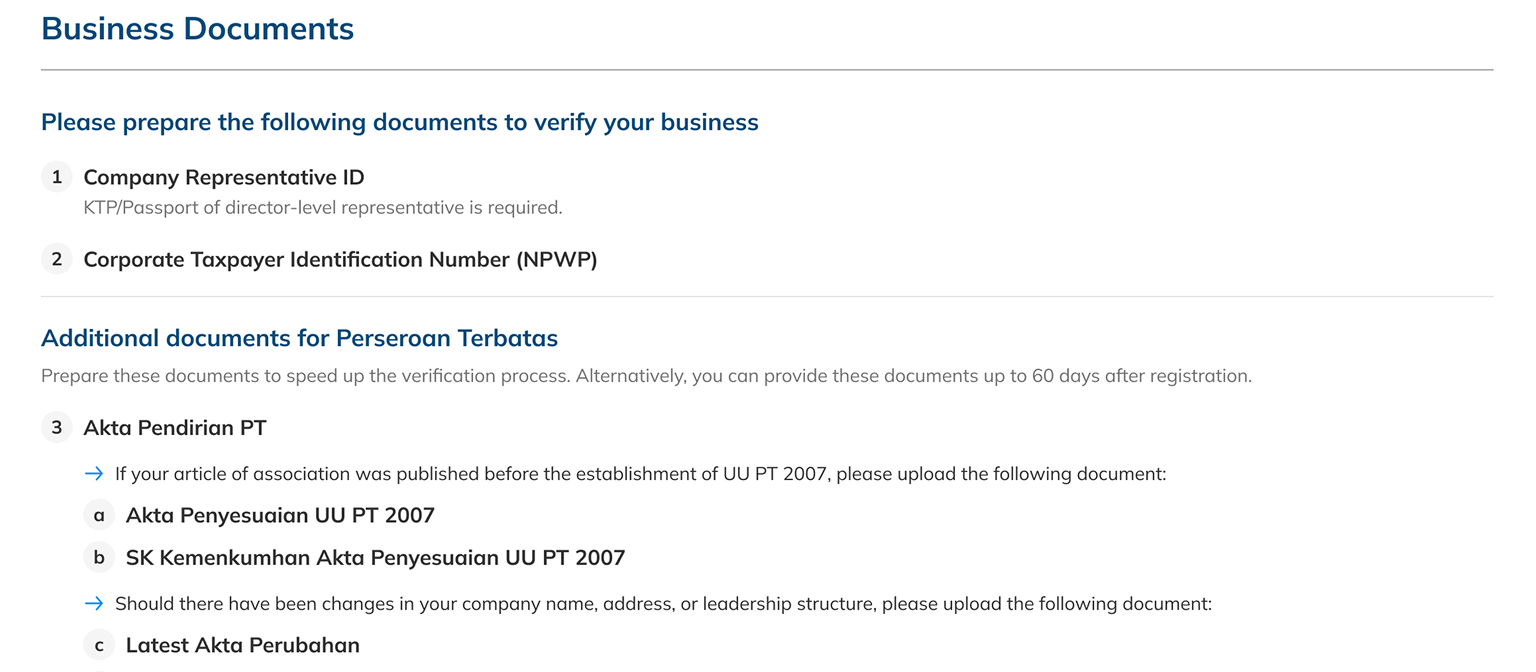Select 'Akta Penyesuaian UU PT 2007' item 'a'
The width and height of the screenshot is (1536, 672).
(280, 516)
